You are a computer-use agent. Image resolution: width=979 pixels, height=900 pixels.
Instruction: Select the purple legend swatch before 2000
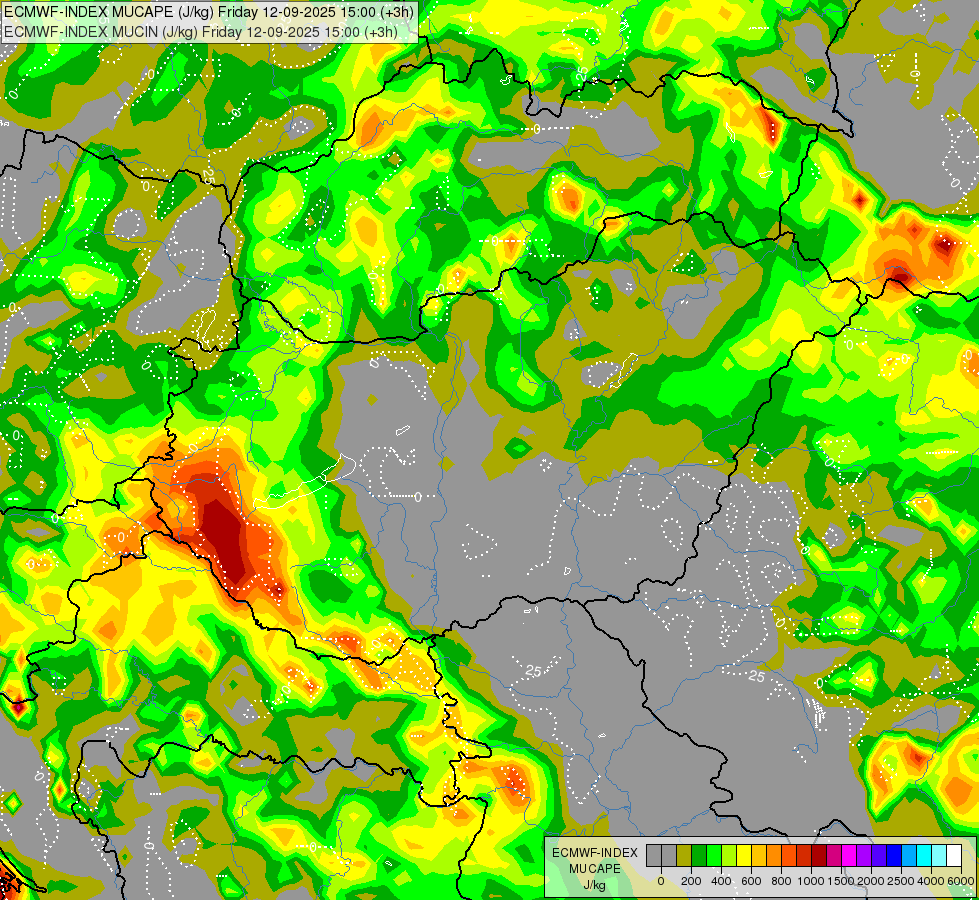point(864,855)
